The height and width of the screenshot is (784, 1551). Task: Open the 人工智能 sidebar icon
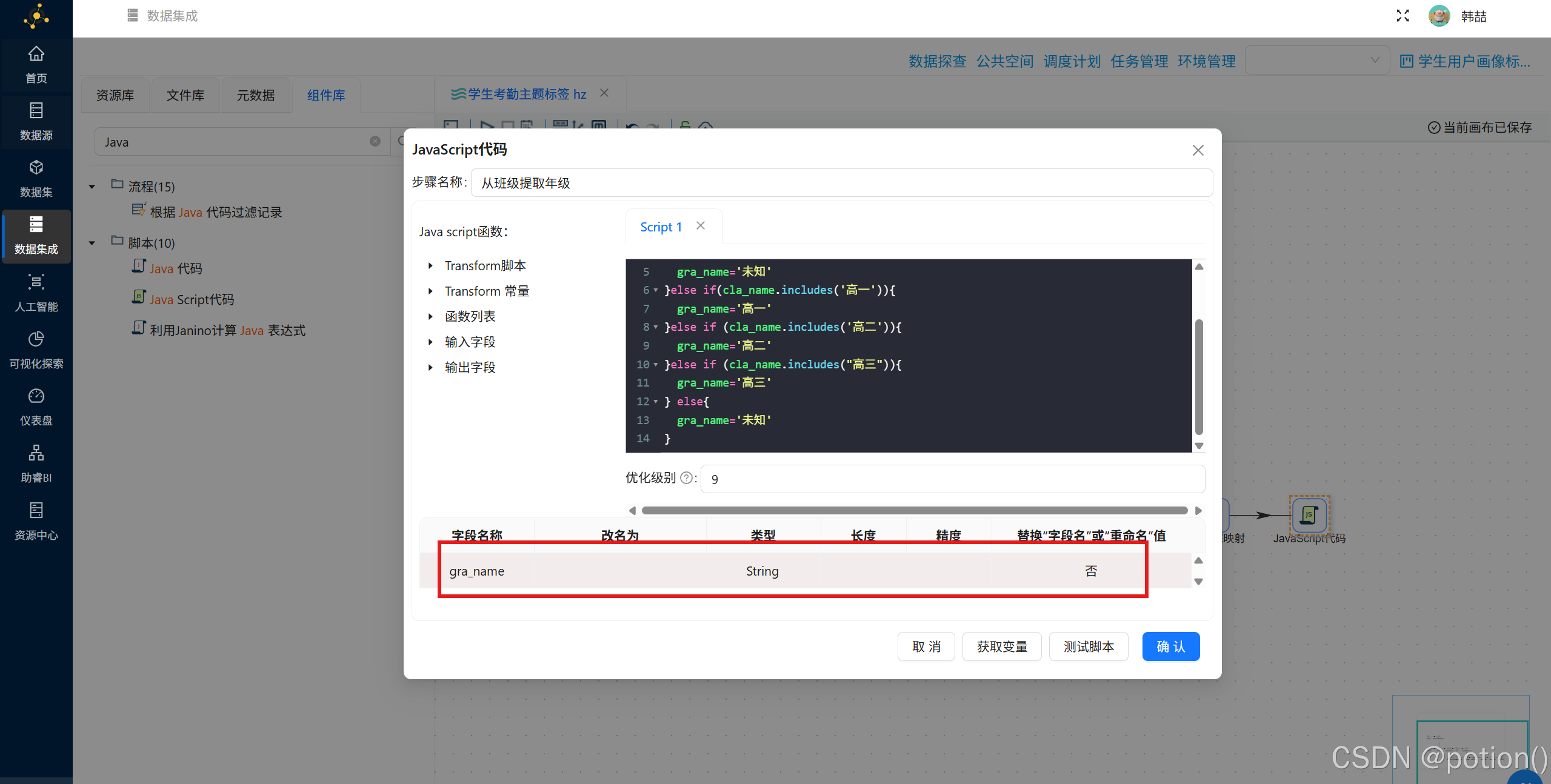pos(36,282)
